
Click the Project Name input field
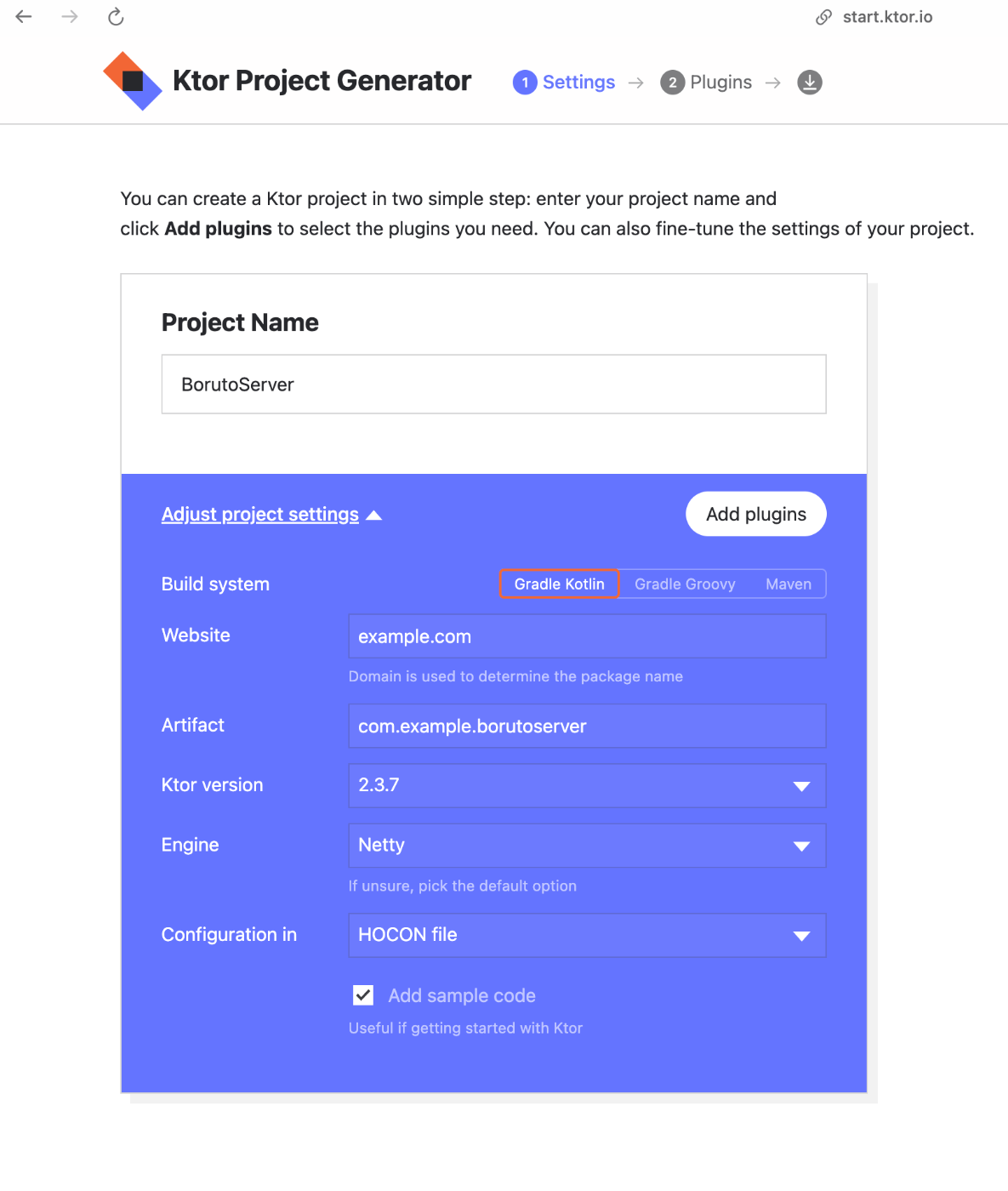pos(493,384)
